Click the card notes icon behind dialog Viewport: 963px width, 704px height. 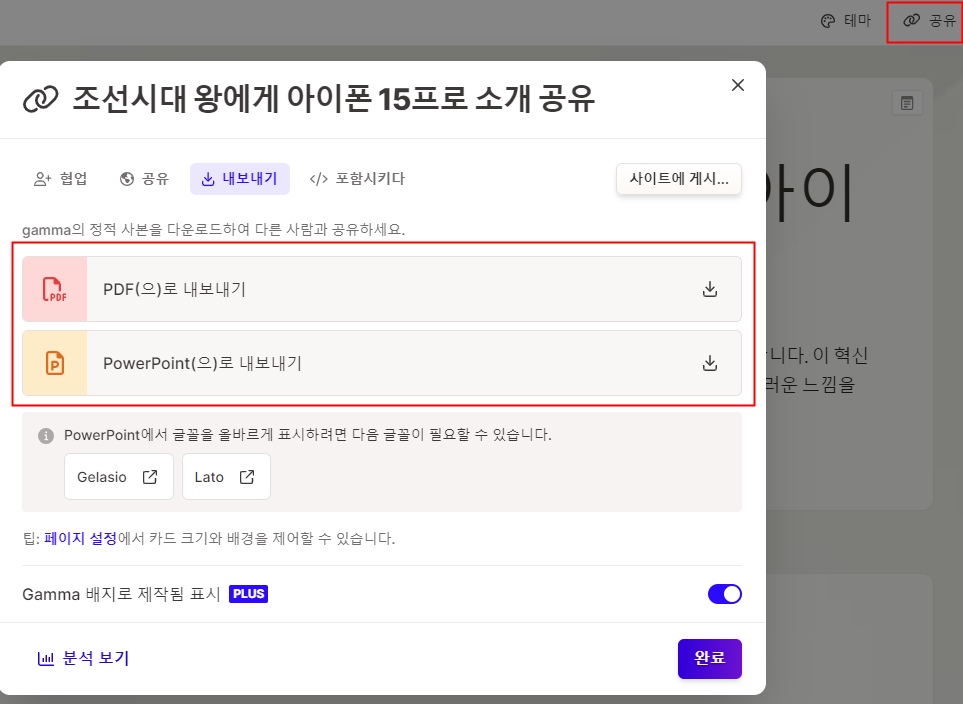pos(907,103)
